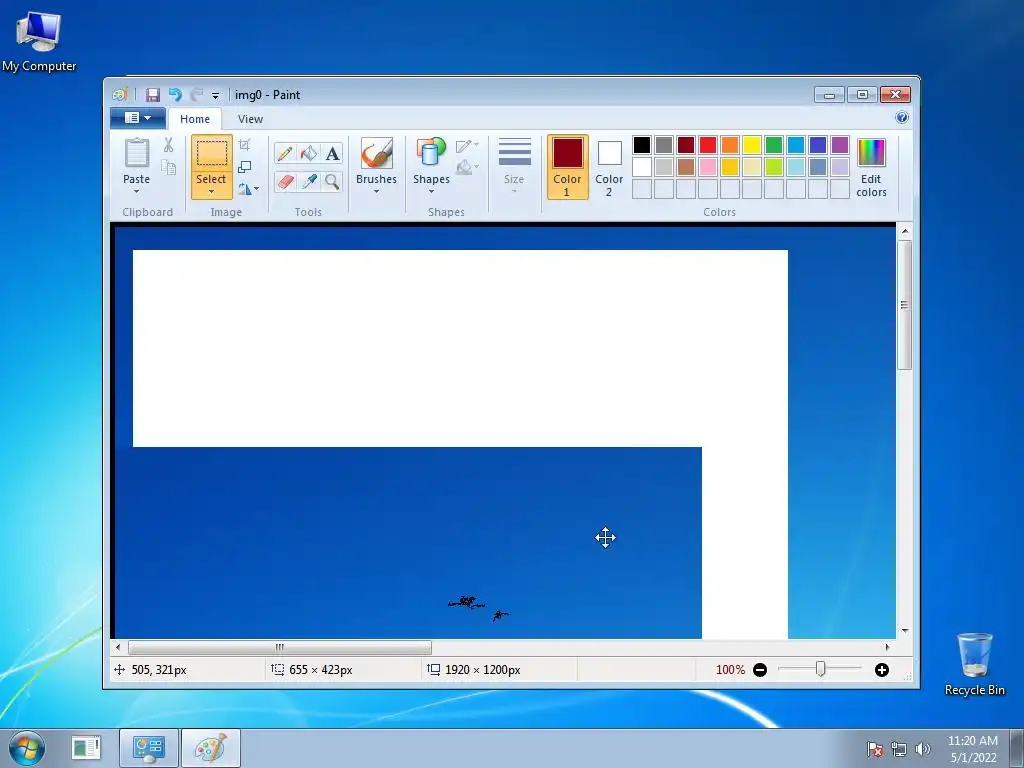Expand the Rotate dropdown arrow
1024x768 pixels.
click(257, 189)
